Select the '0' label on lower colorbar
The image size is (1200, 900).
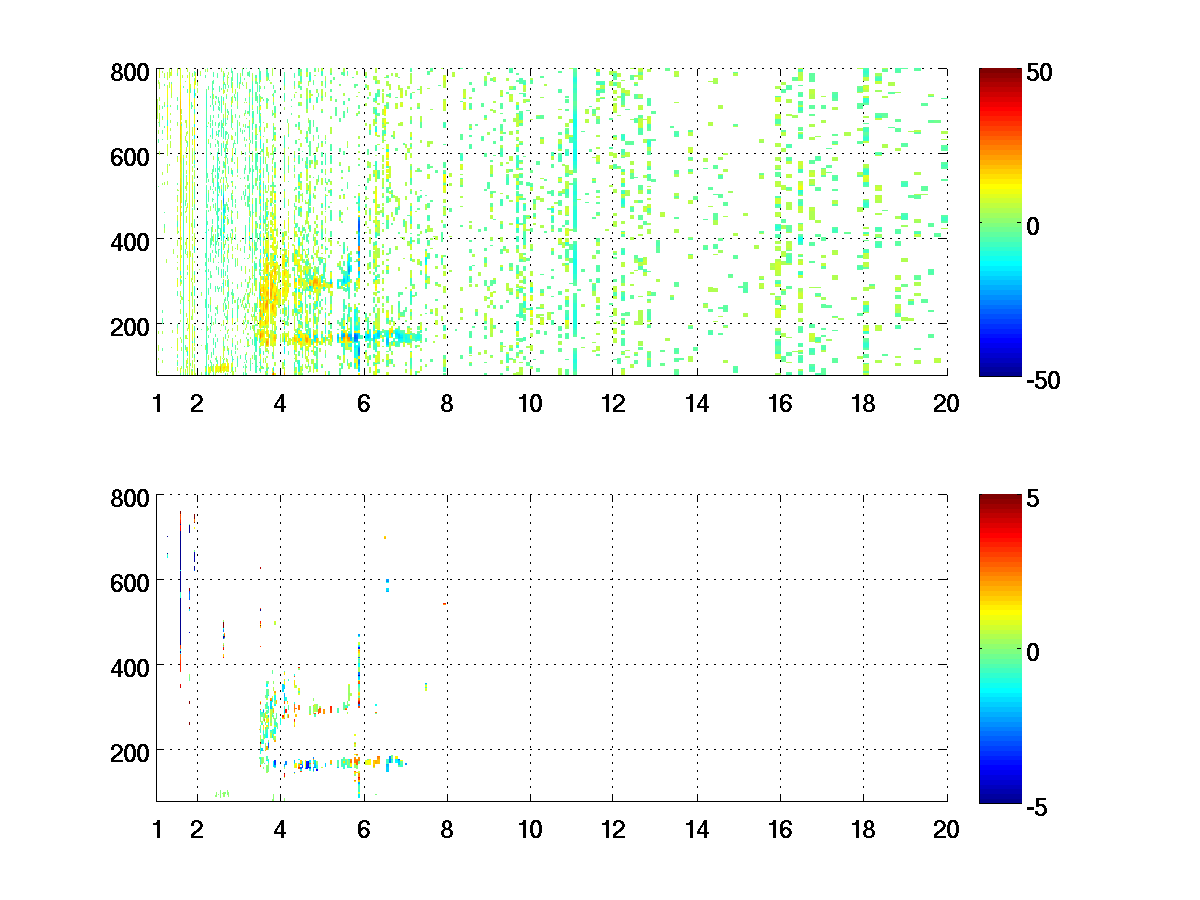1034,653
